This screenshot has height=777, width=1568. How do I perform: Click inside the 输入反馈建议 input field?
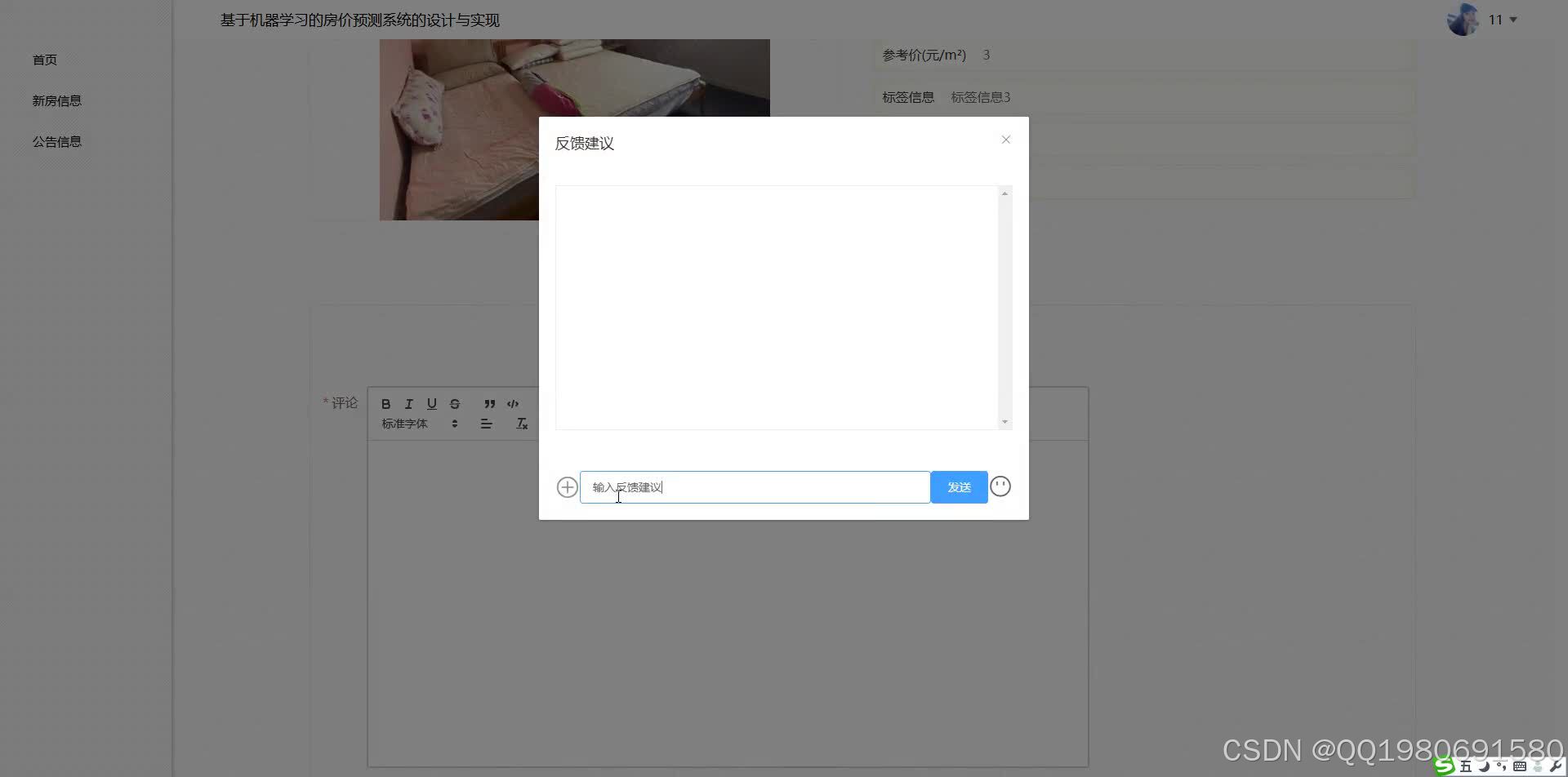coord(735,486)
